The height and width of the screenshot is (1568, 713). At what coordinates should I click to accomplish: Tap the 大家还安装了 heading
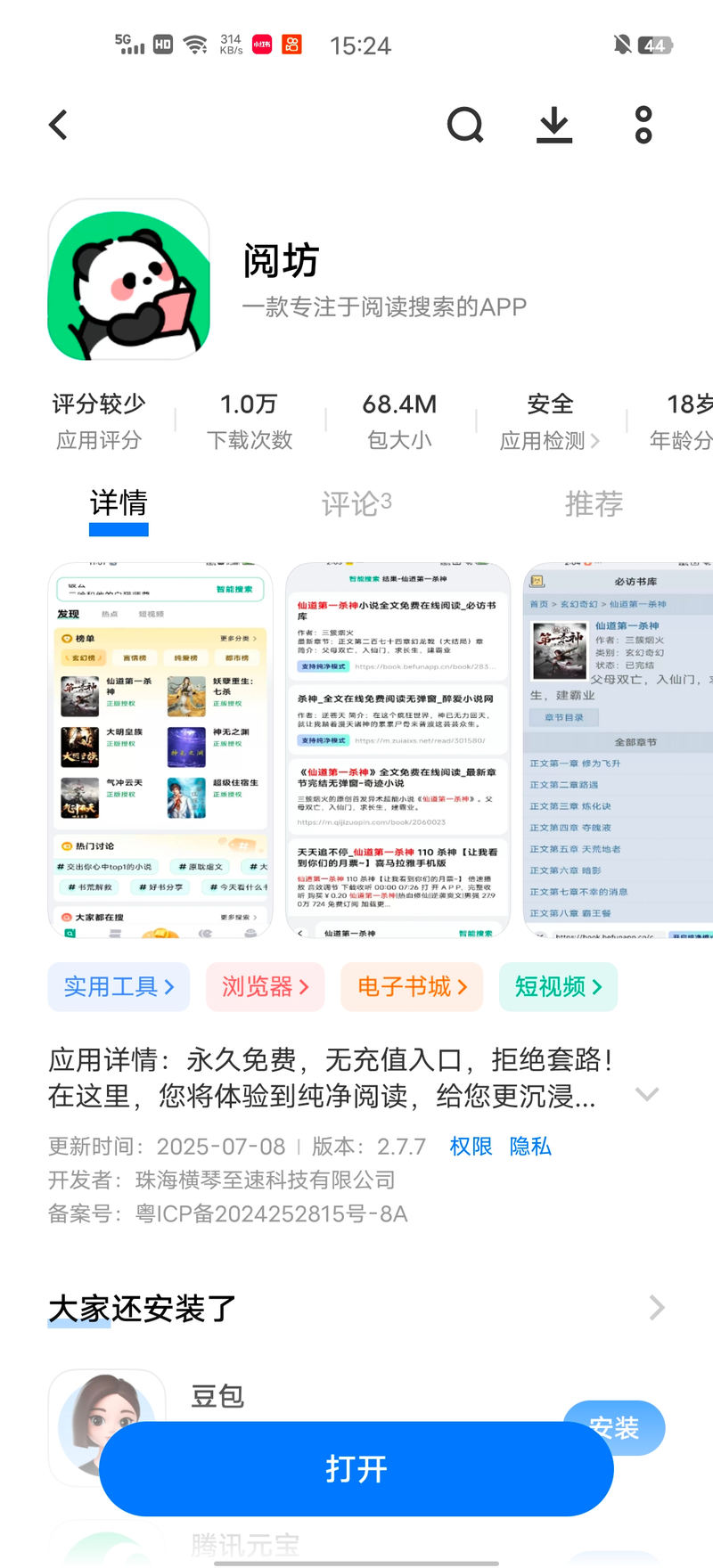click(x=143, y=1309)
